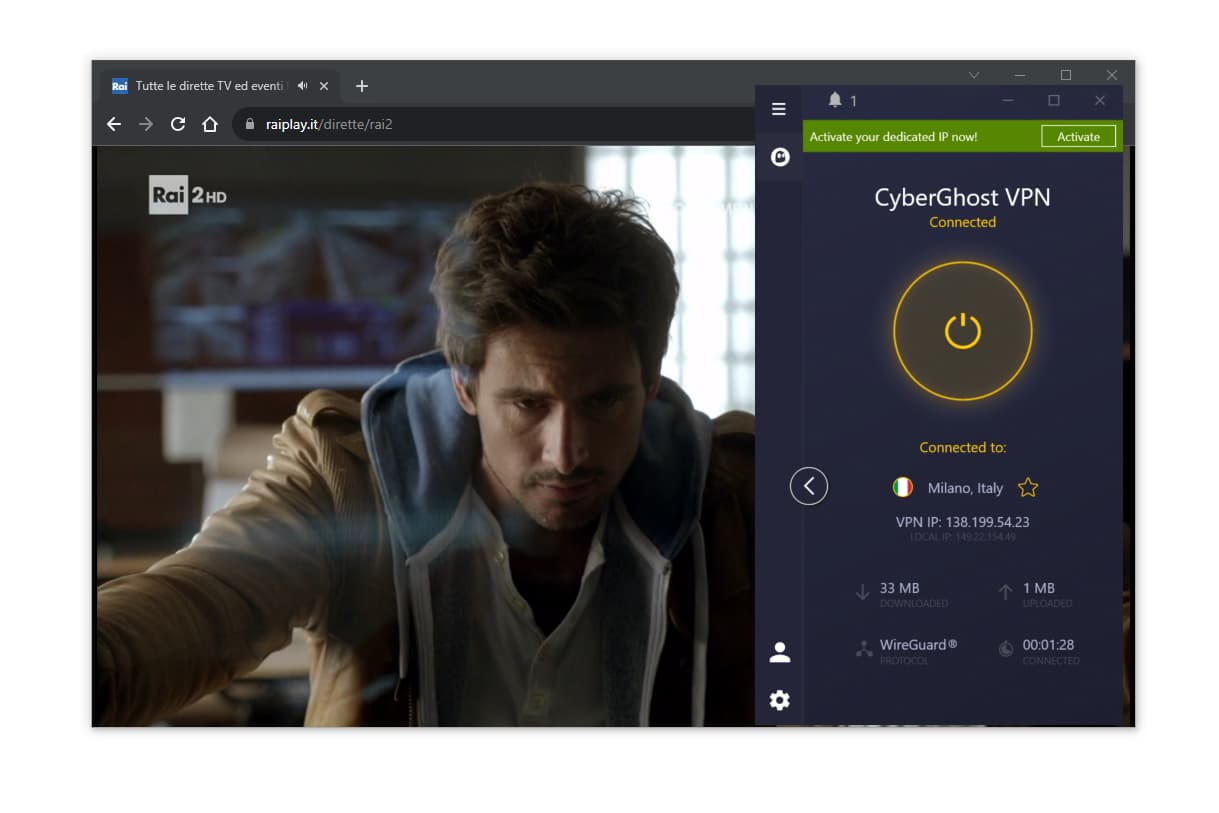Viewport: 1219px width, 813px height.
Task: Click the Rai 2 HD channel logo
Action: coord(188,195)
